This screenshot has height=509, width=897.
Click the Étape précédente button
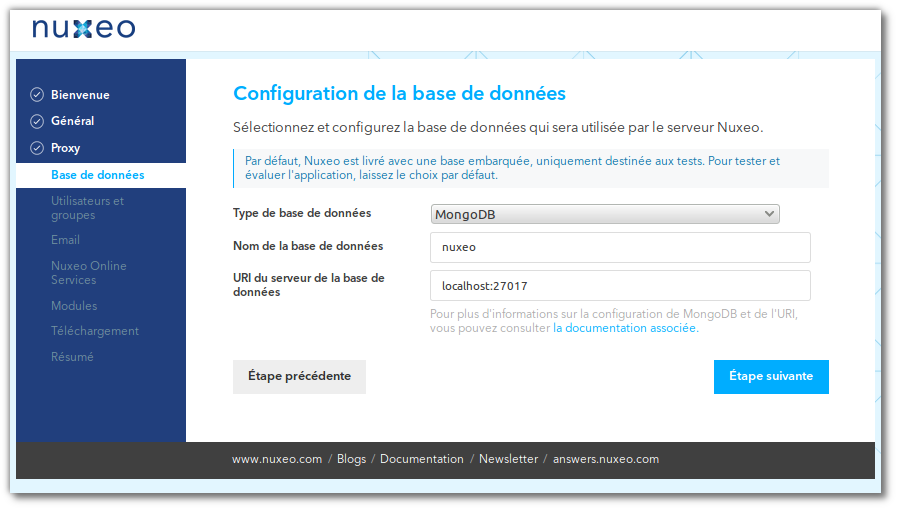[299, 376]
